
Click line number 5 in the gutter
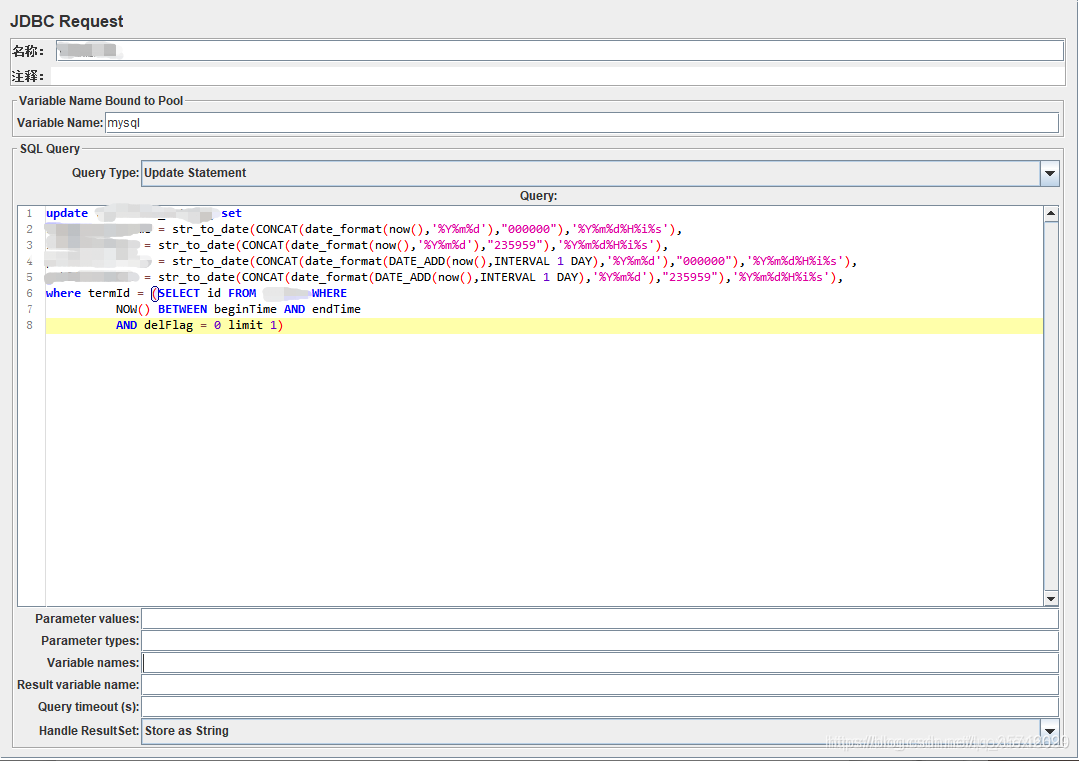pos(30,277)
